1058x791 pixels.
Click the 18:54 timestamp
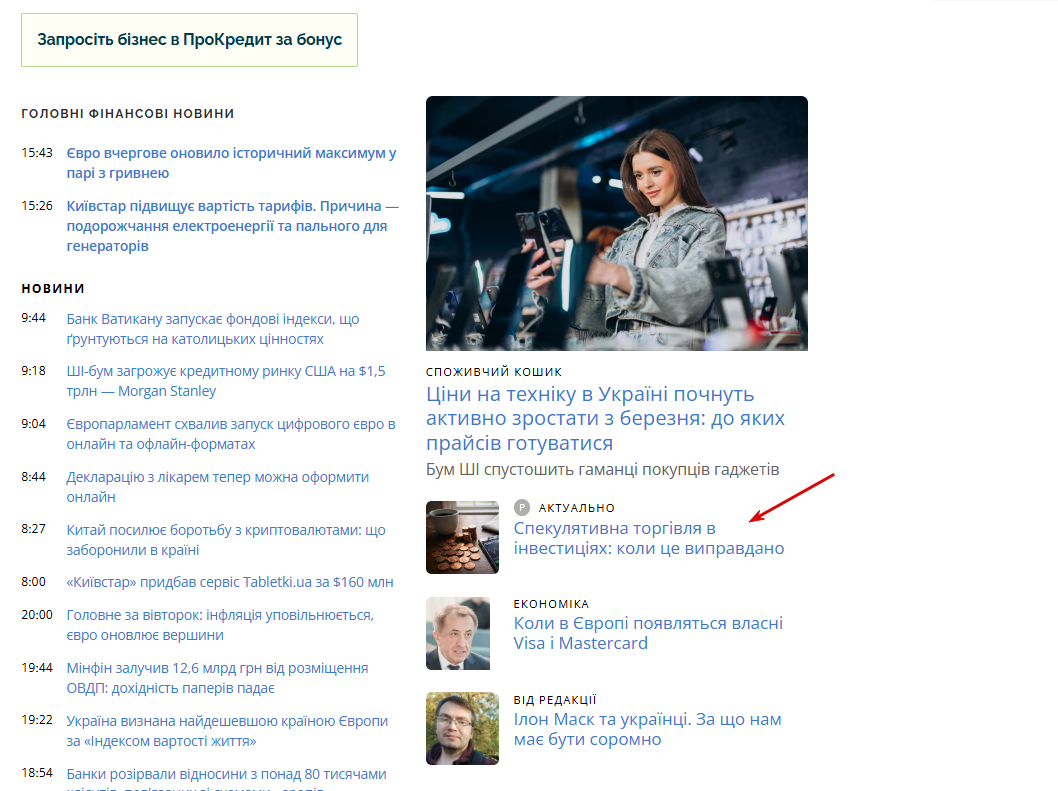(x=36, y=773)
